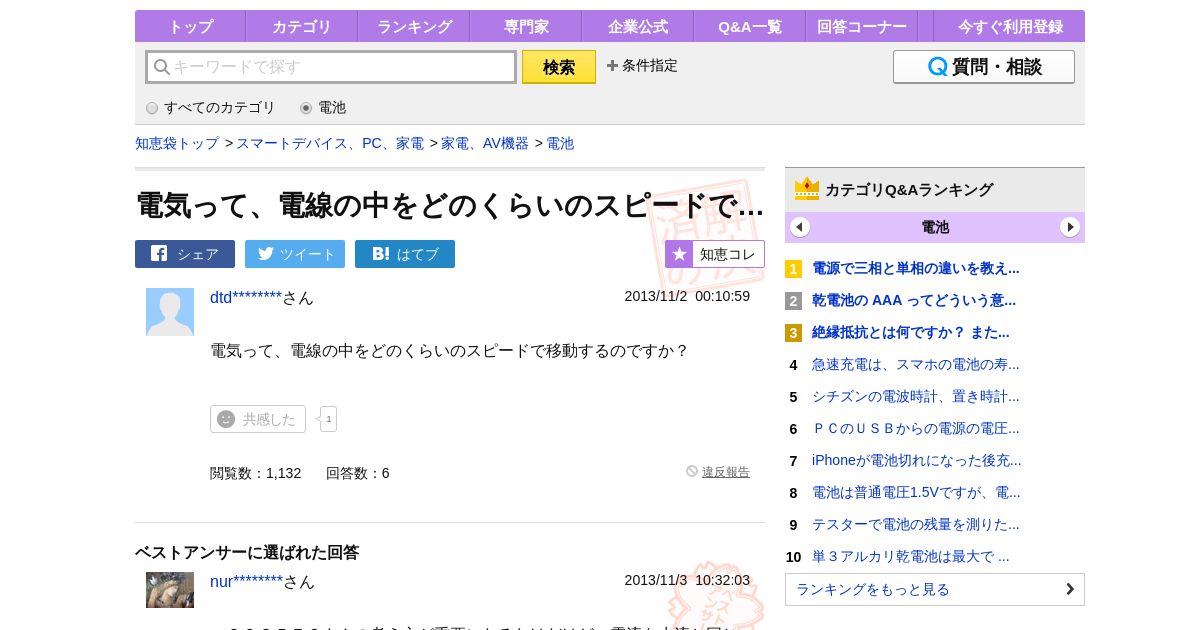Click the Twitter ツイート button
Screen dimensions: 1200x630
pos(295,254)
